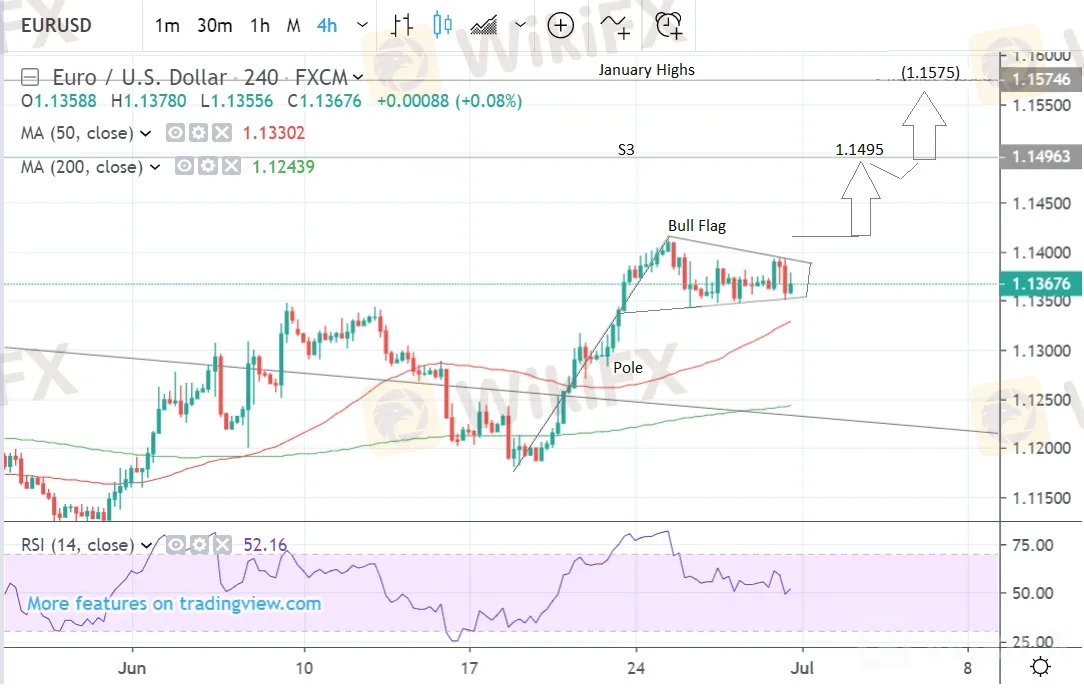Open MA 50 settings gear
This screenshot has height=689, width=1084.
point(200,134)
